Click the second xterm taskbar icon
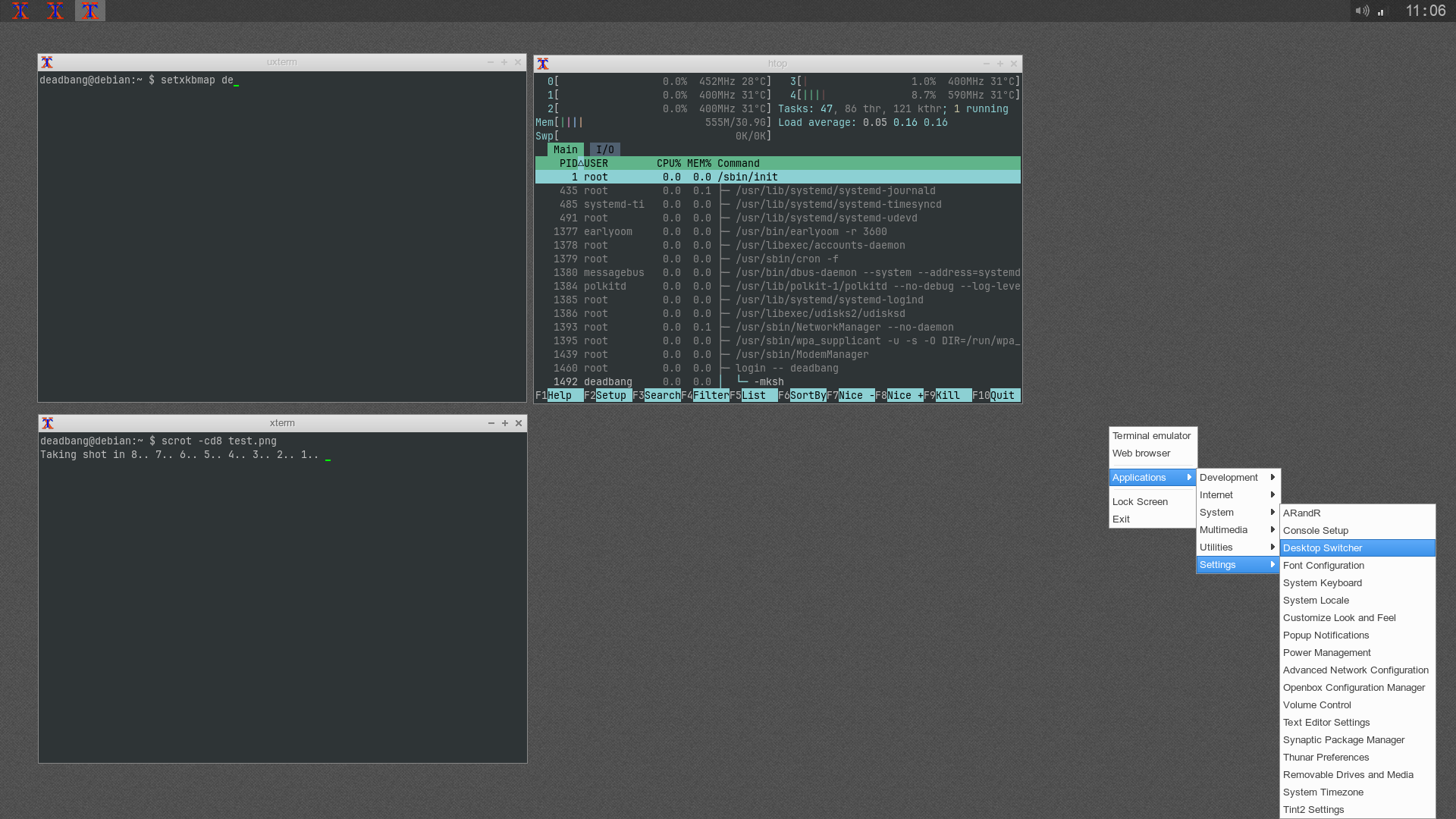The height and width of the screenshot is (819, 1456). pyautogui.click(x=55, y=11)
